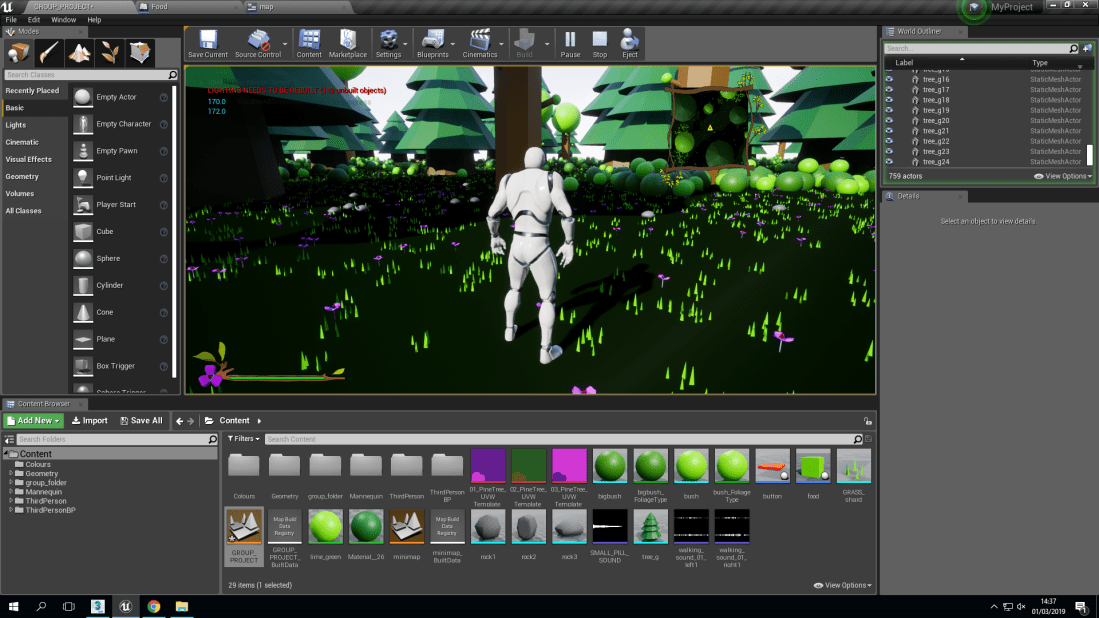
Task: Open the Marketplace from the toolbar
Action: pos(347,40)
